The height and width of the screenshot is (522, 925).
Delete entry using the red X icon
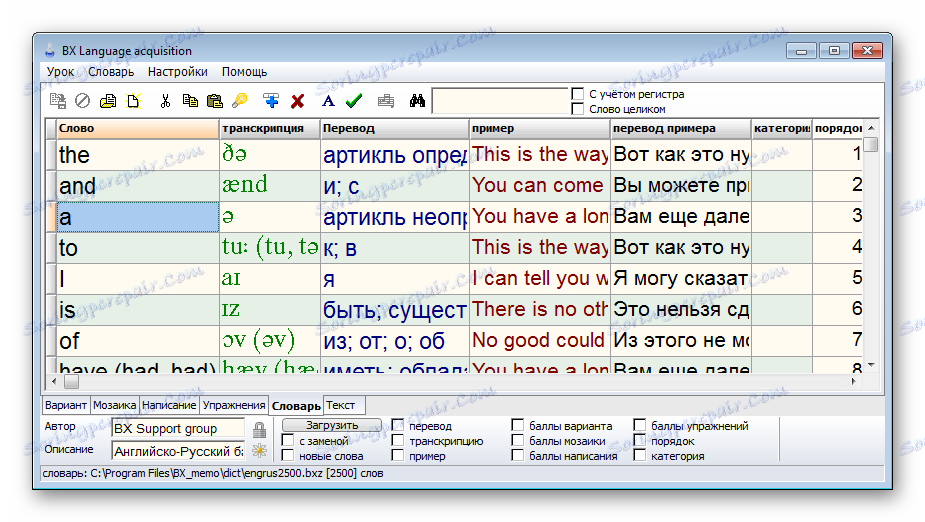click(x=297, y=101)
